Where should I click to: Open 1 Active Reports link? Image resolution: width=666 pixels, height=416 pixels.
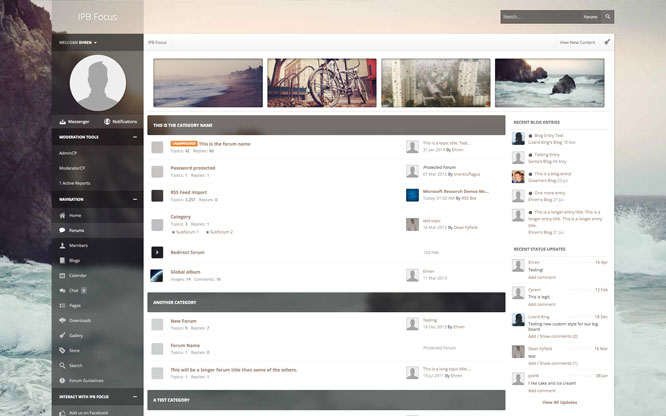coord(75,183)
